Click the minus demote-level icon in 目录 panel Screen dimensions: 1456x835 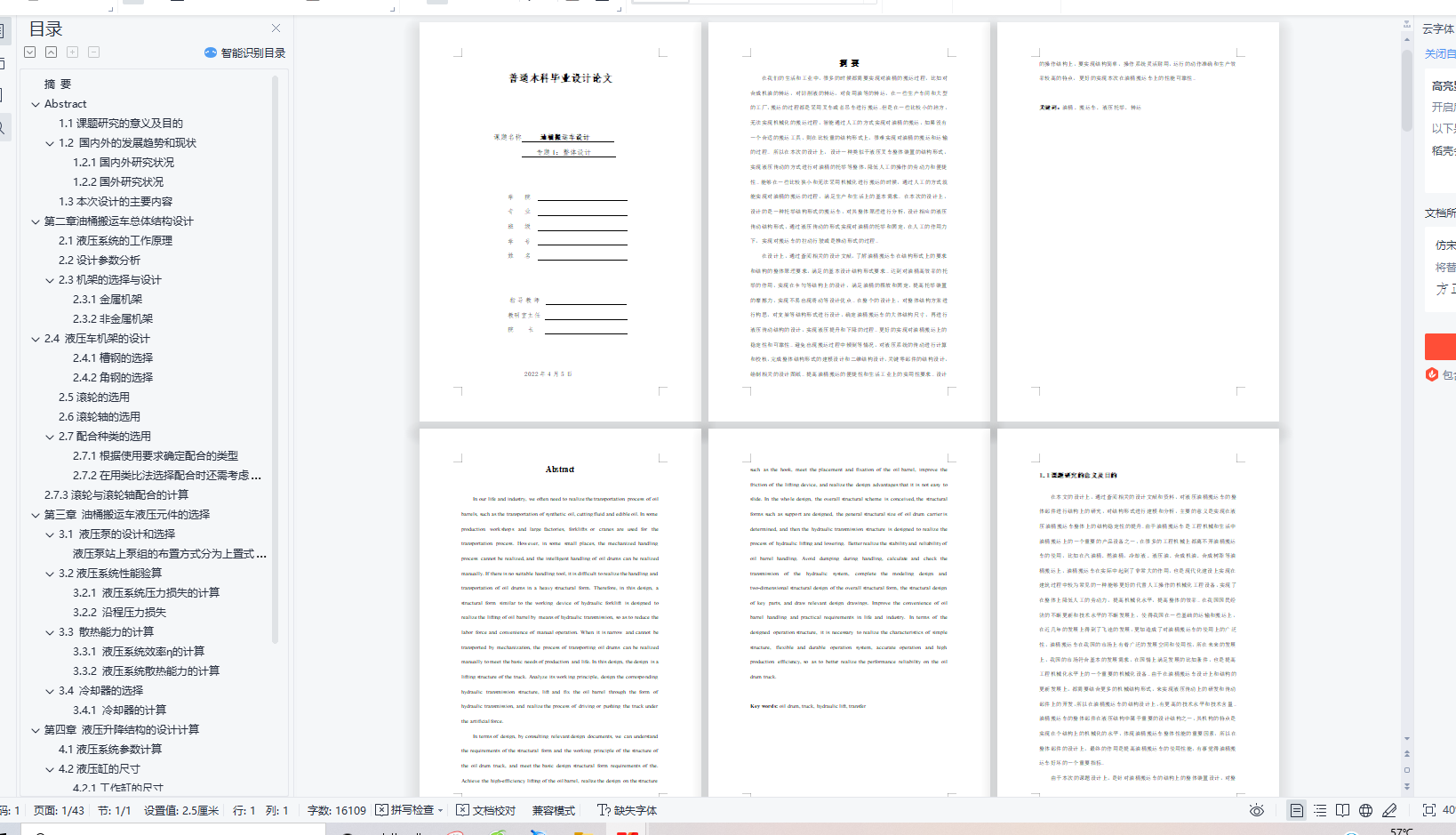(x=94, y=52)
